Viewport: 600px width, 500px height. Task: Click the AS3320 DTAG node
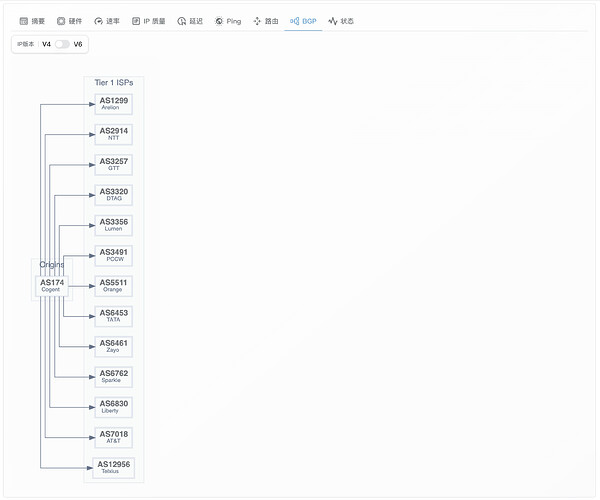pyautogui.click(x=114, y=195)
